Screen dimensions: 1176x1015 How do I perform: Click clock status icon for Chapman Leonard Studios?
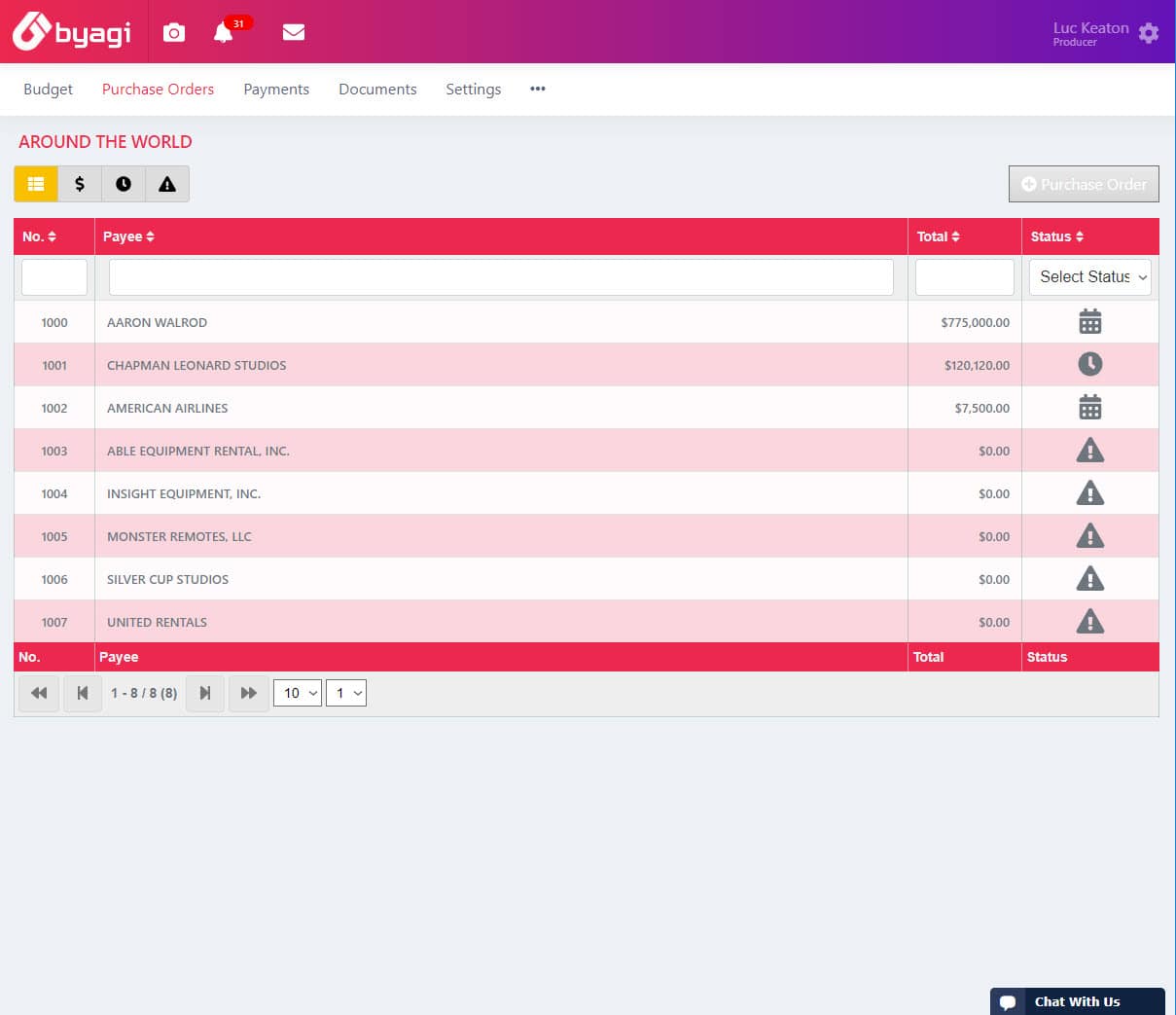click(x=1089, y=365)
